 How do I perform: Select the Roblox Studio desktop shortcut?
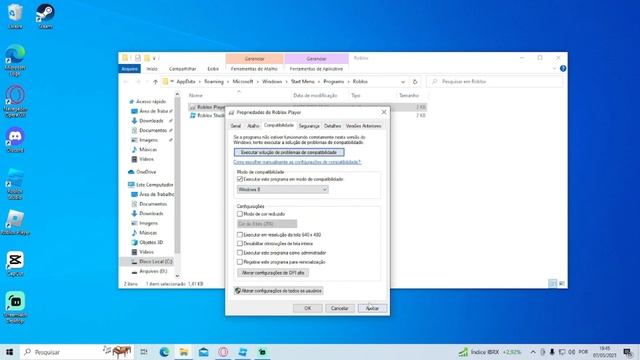coord(15,184)
